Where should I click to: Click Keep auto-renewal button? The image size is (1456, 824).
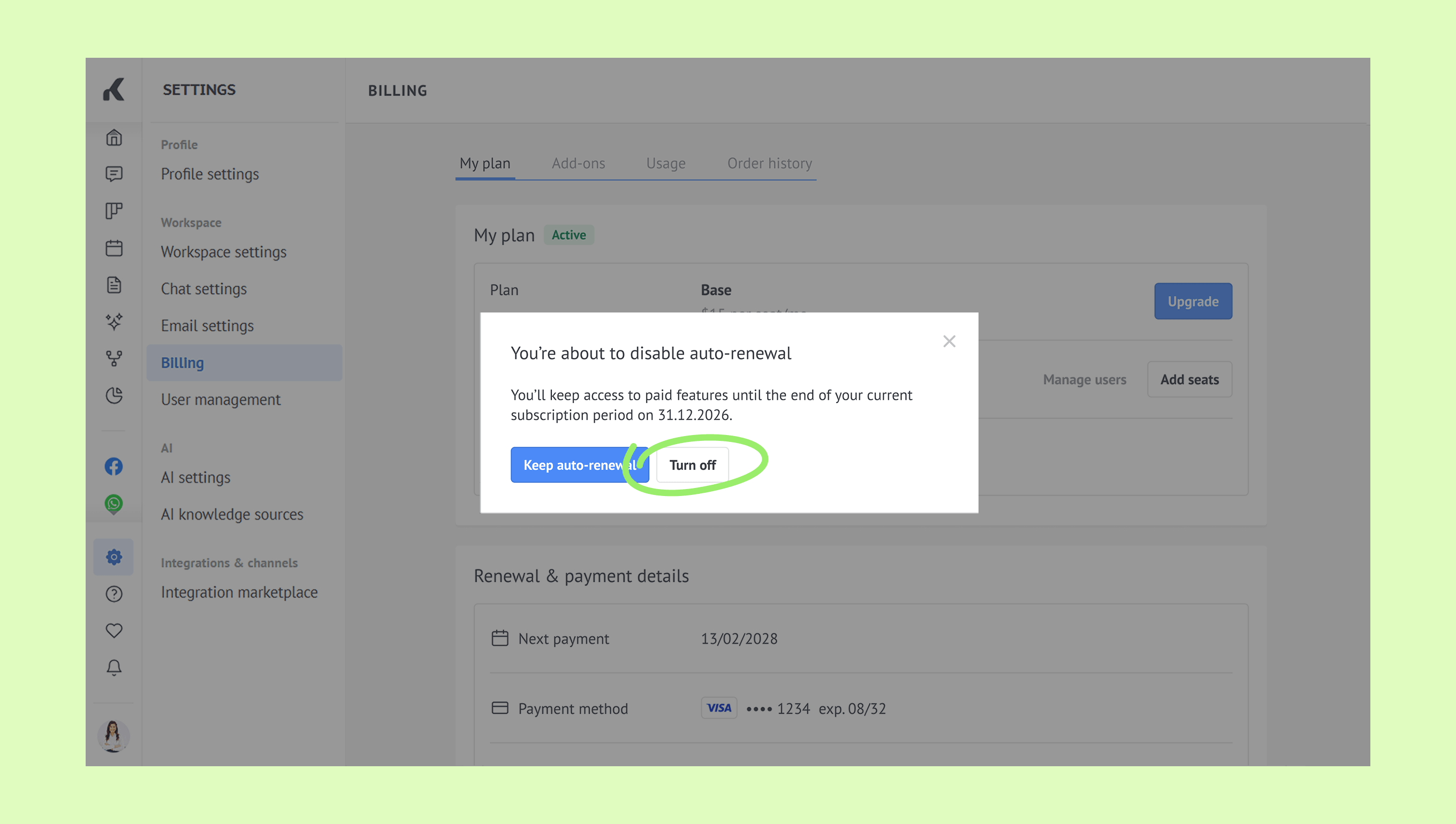580,464
